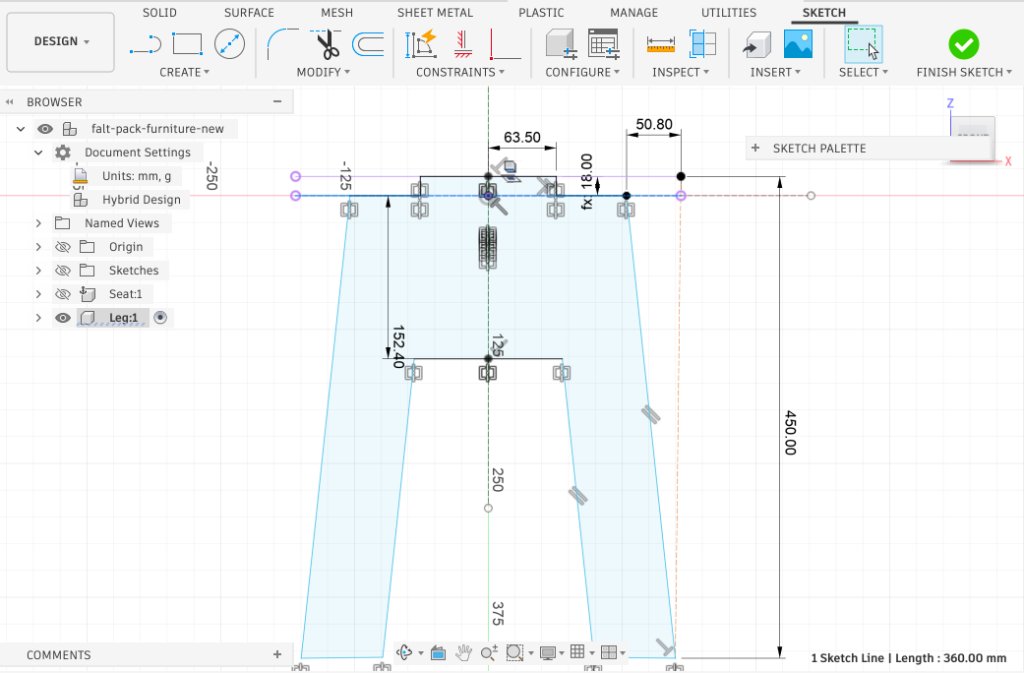Click the AutoConstrain icon
Image resolution: width=1024 pixels, height=673 pixels.
pos(421,44)
